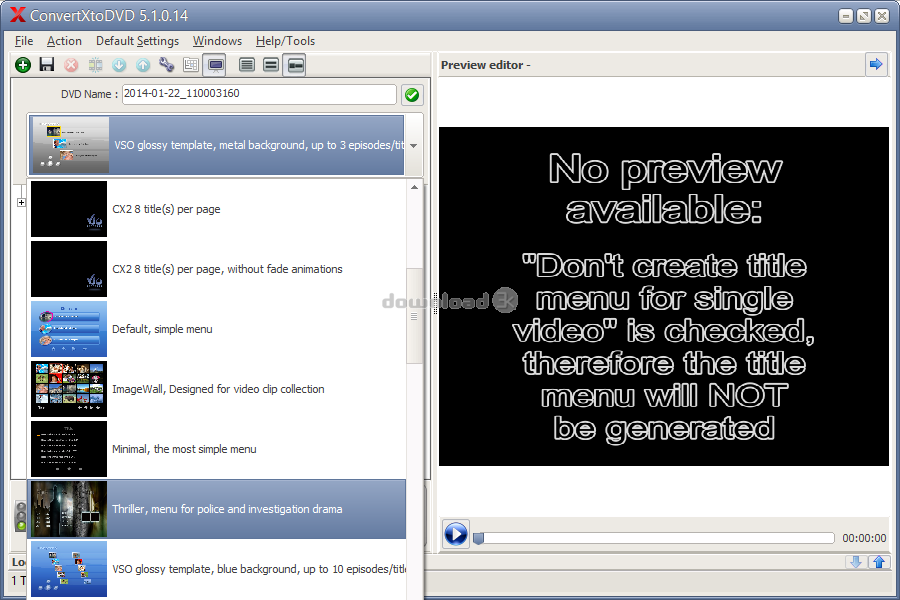
Task: Open the Windows menu
Action: [x=217, y=41]
